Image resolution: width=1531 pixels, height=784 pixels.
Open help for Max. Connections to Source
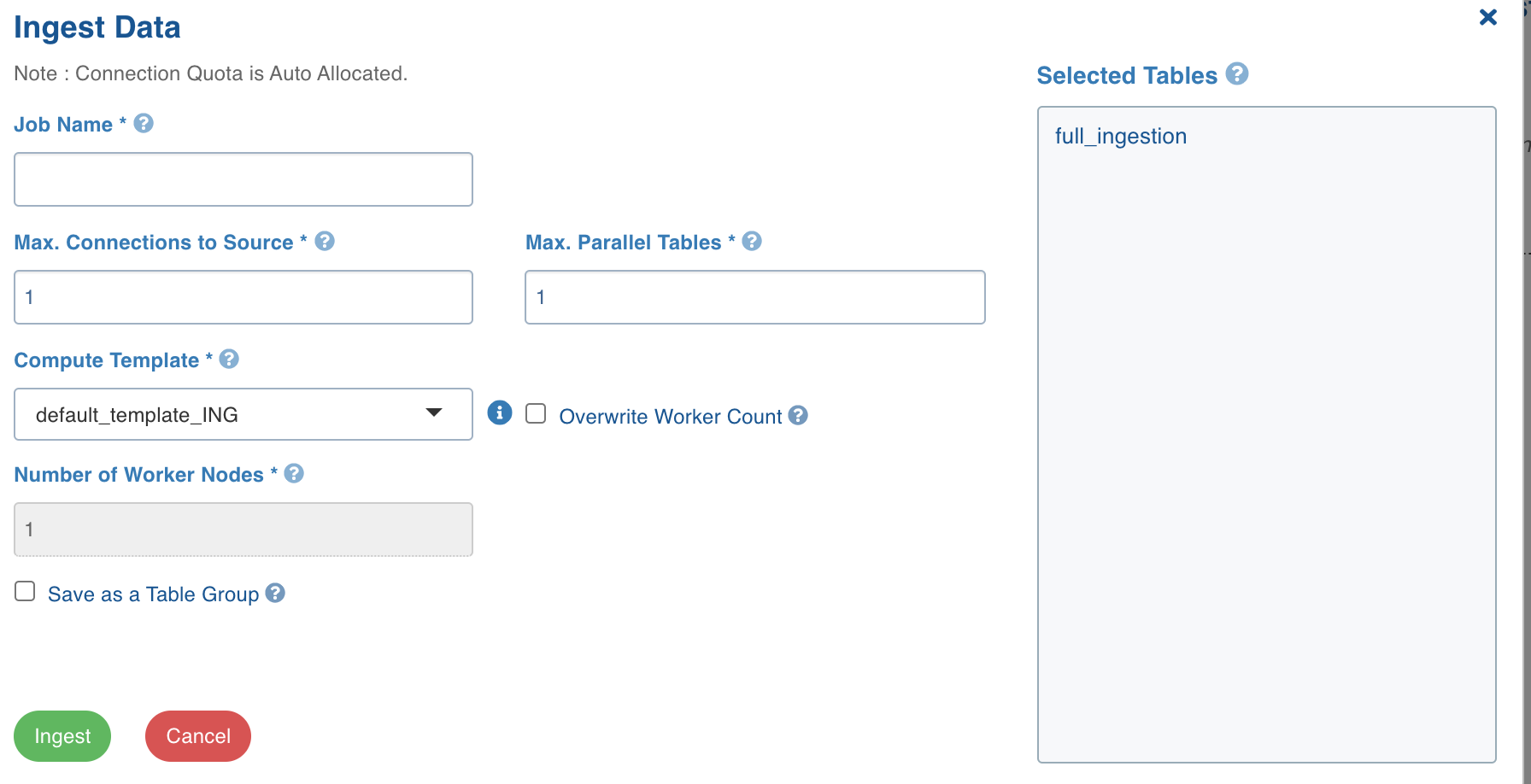(325, 242)
